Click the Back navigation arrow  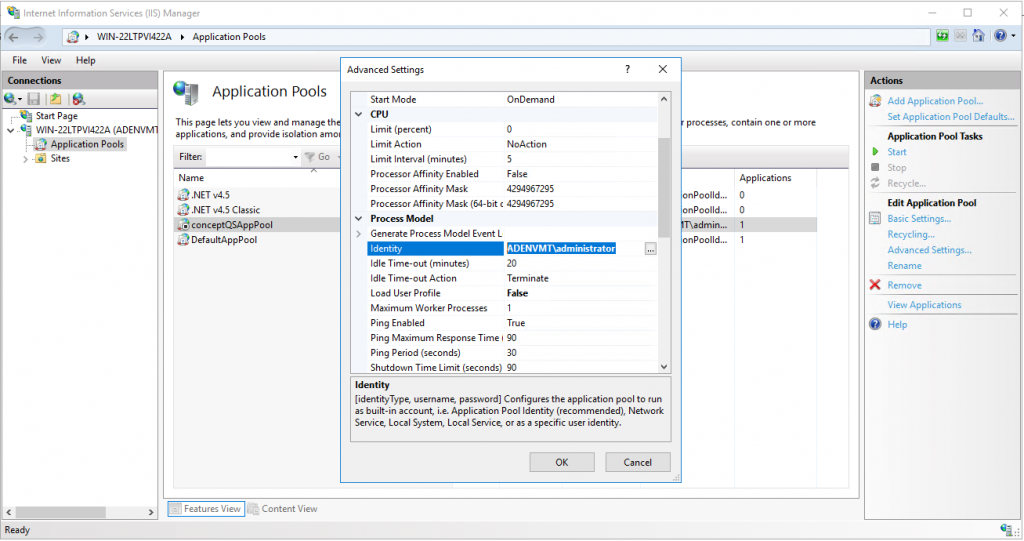14,37
